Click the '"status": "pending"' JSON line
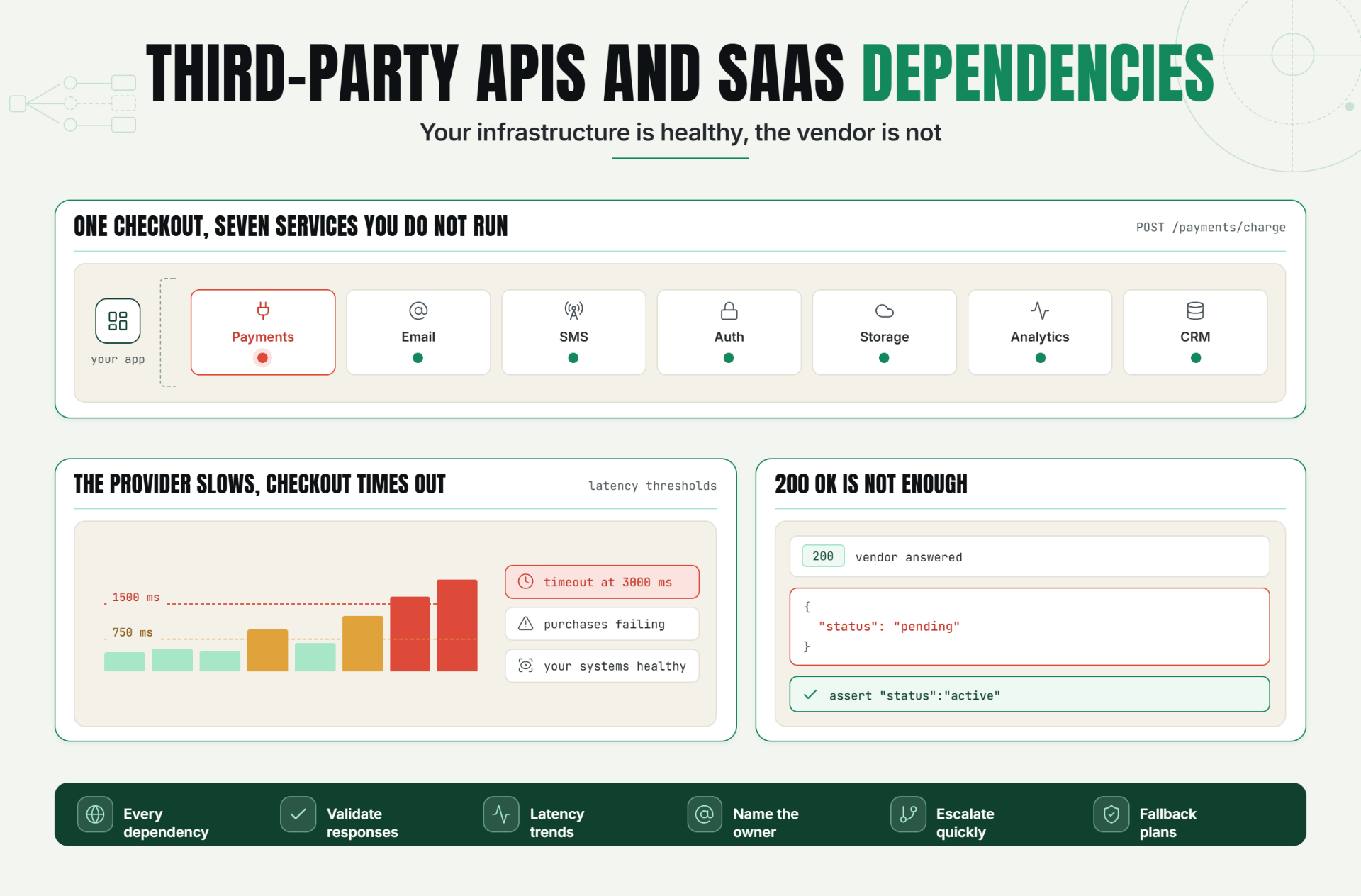 889,627
